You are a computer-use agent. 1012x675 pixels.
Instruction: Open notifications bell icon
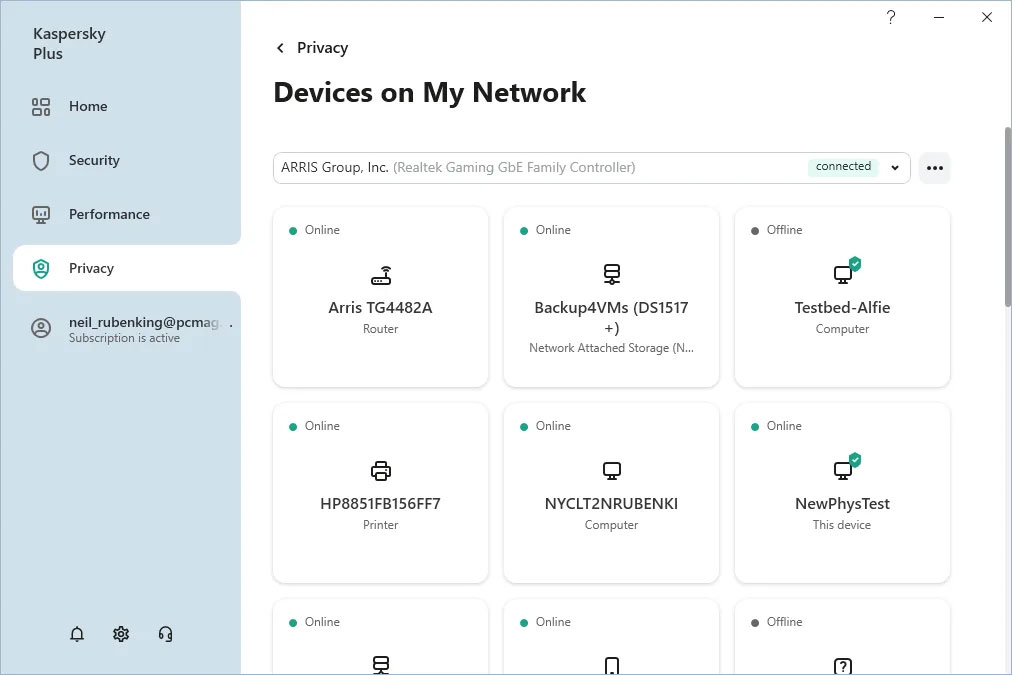click(x=77, y=634)
